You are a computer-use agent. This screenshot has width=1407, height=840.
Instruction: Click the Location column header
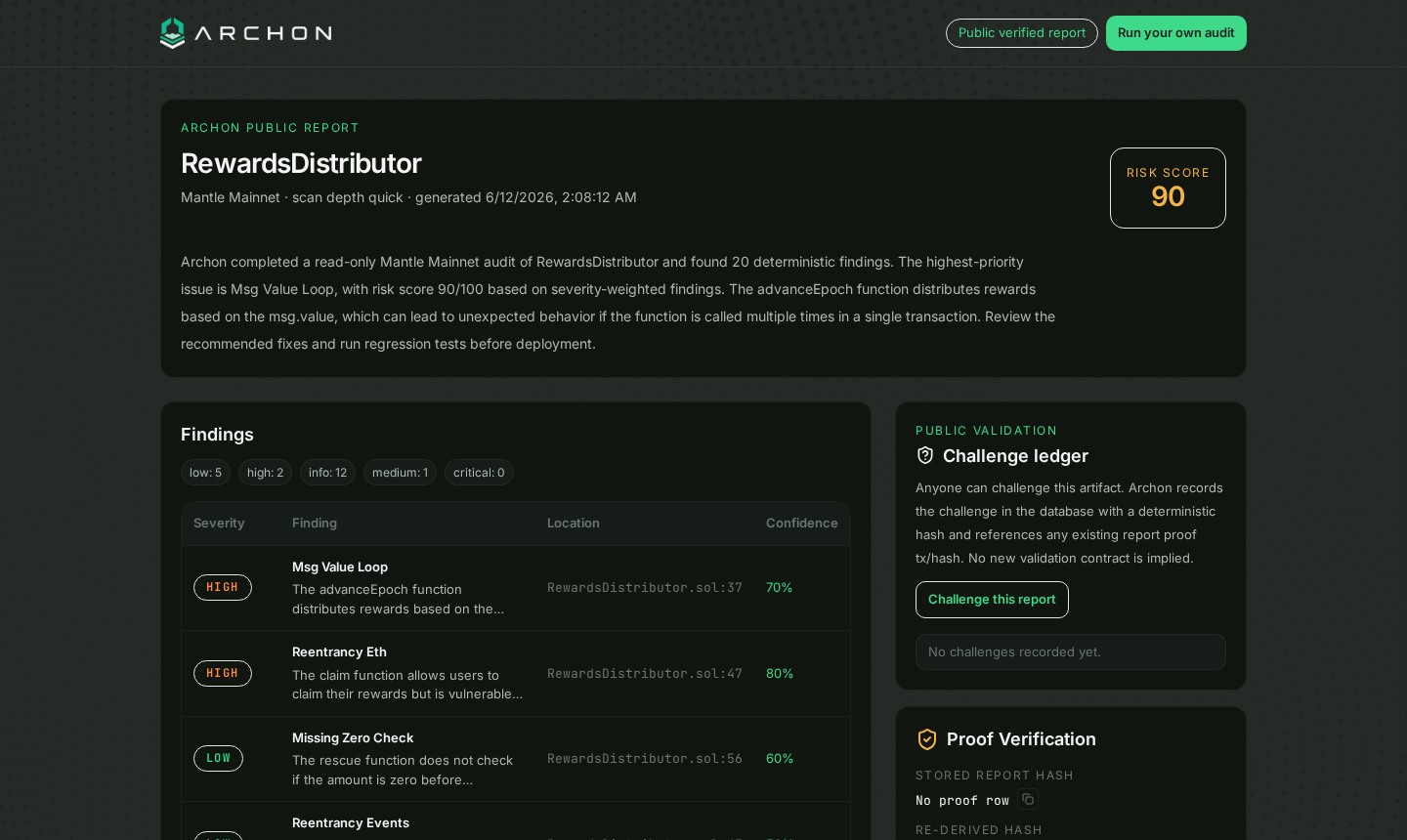(574, 524)
